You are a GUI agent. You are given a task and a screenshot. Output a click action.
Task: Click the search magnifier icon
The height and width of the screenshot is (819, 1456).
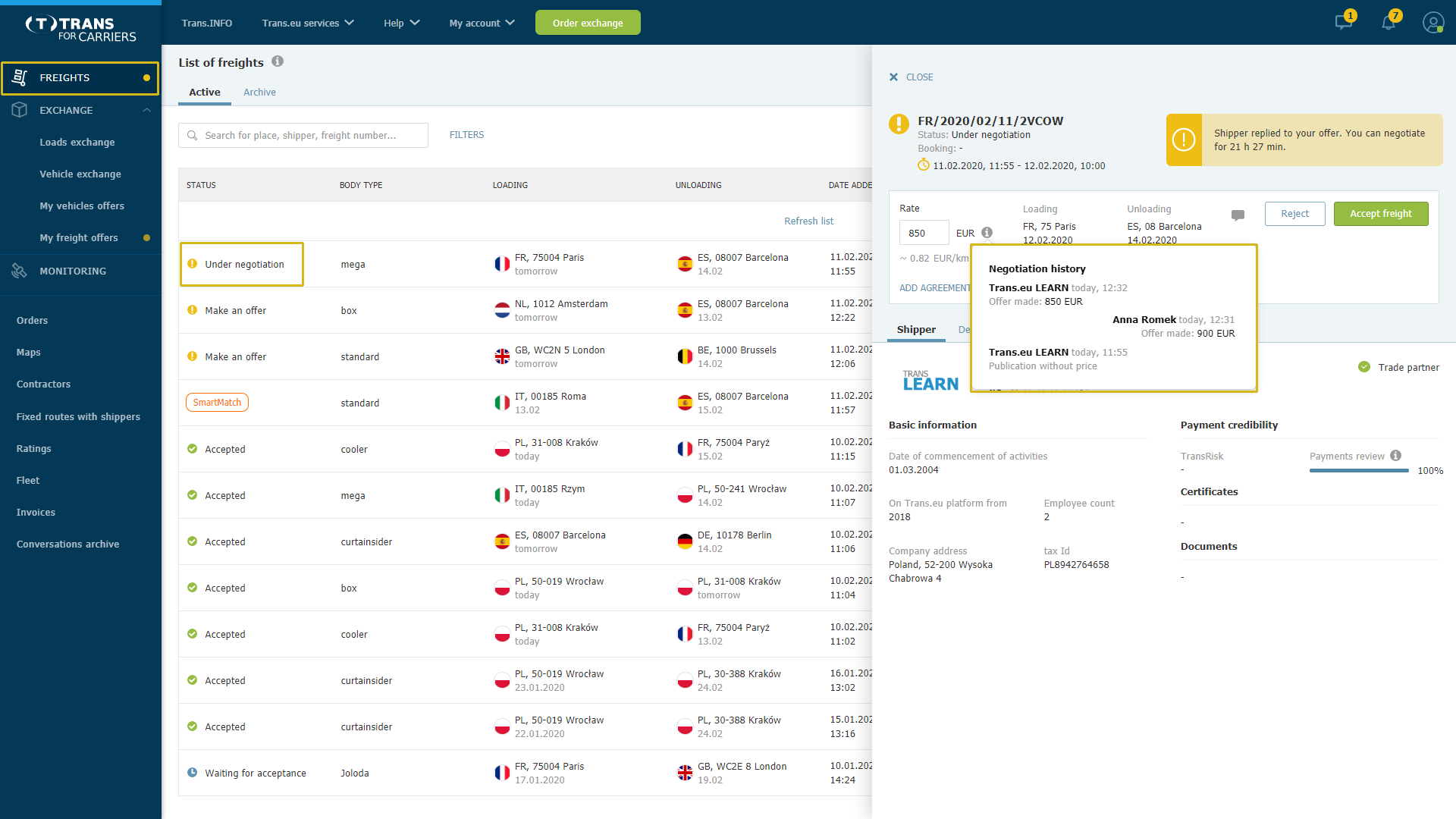click(193, 135)
